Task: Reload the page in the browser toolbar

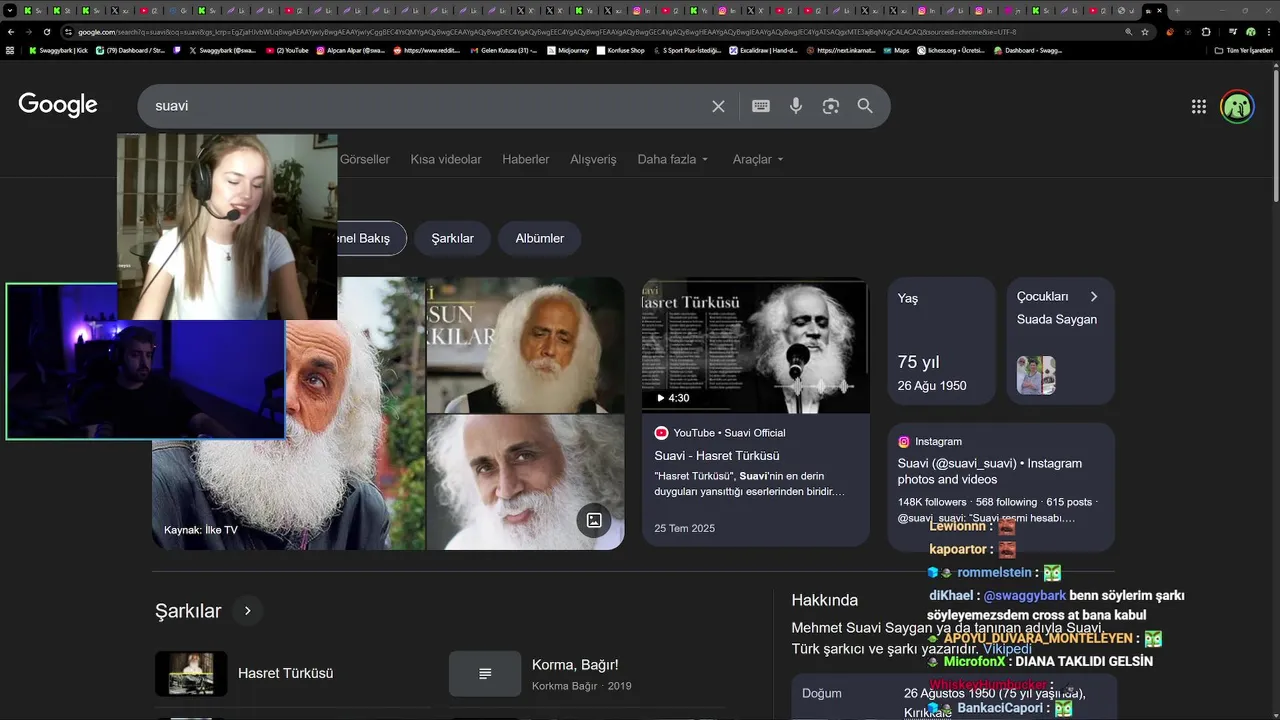Action: pyautogui.click(x=47, y=32)
